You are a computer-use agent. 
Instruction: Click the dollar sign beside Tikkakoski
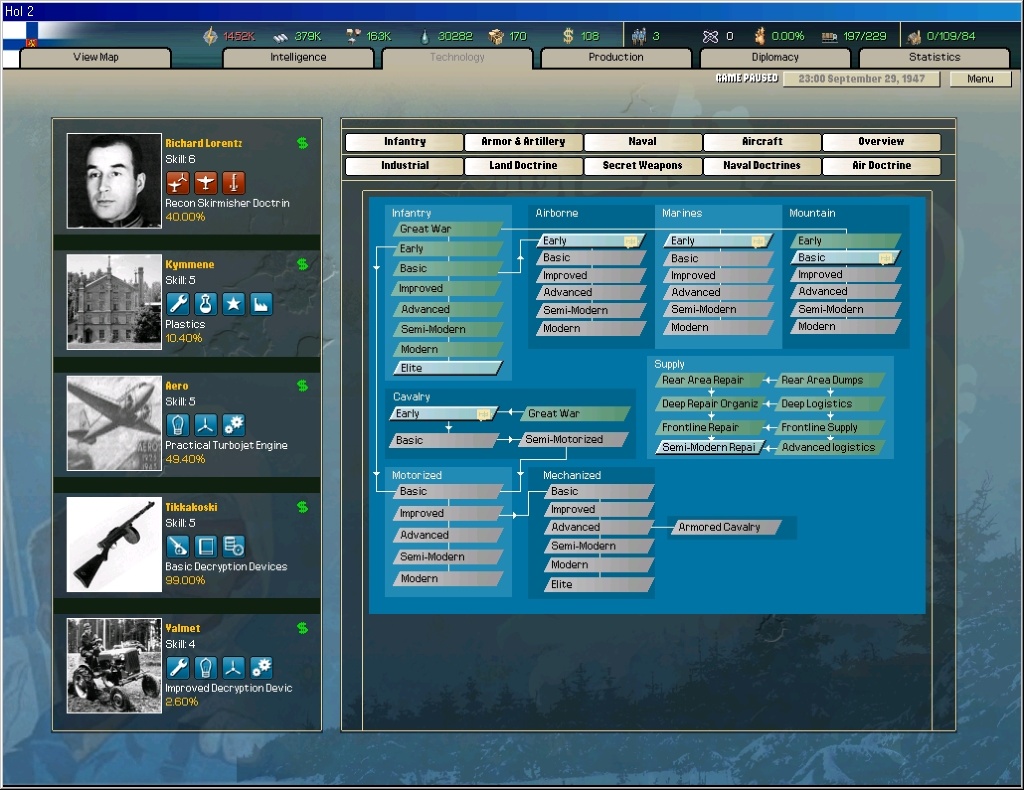pyautogui.click(x=302, y=507)
